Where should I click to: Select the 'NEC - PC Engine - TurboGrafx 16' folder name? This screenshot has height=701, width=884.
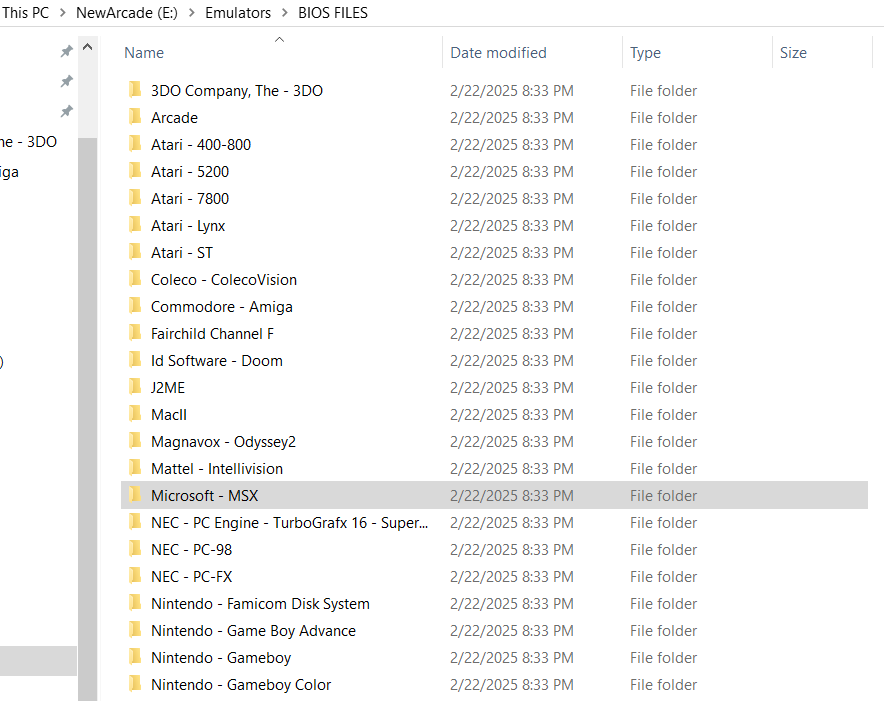click(289, 523)
